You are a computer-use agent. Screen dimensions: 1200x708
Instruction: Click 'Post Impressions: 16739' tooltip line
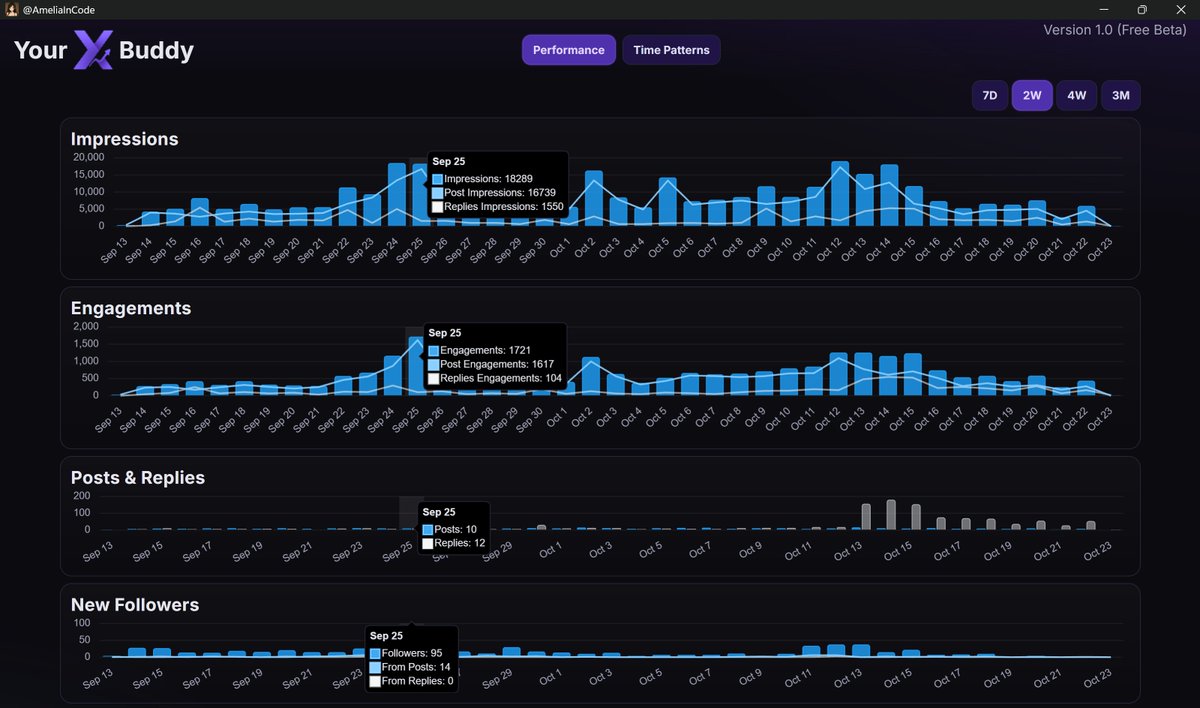[x=500, y=193]
